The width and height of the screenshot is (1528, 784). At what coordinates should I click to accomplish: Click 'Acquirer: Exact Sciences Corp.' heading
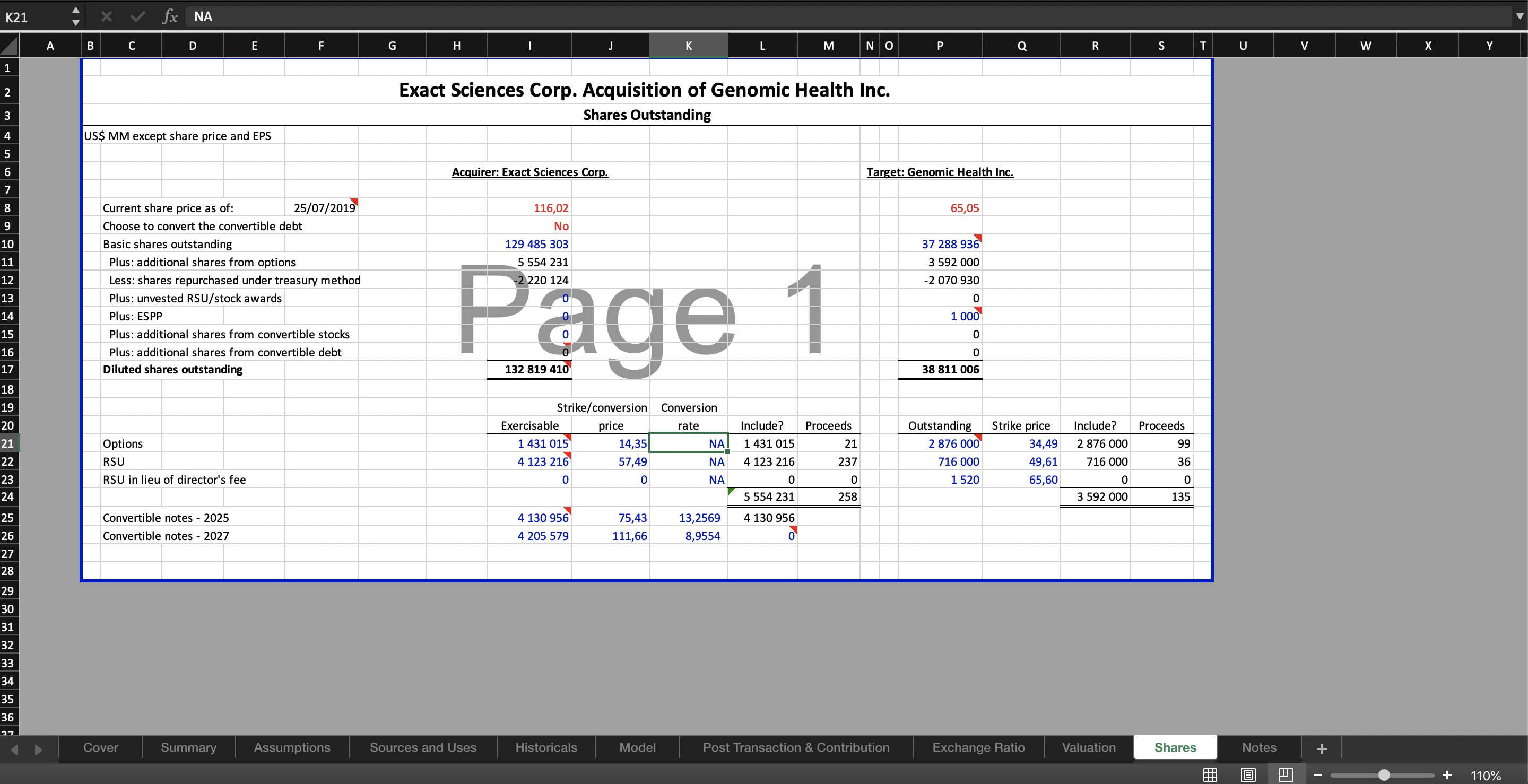[529, 172]
